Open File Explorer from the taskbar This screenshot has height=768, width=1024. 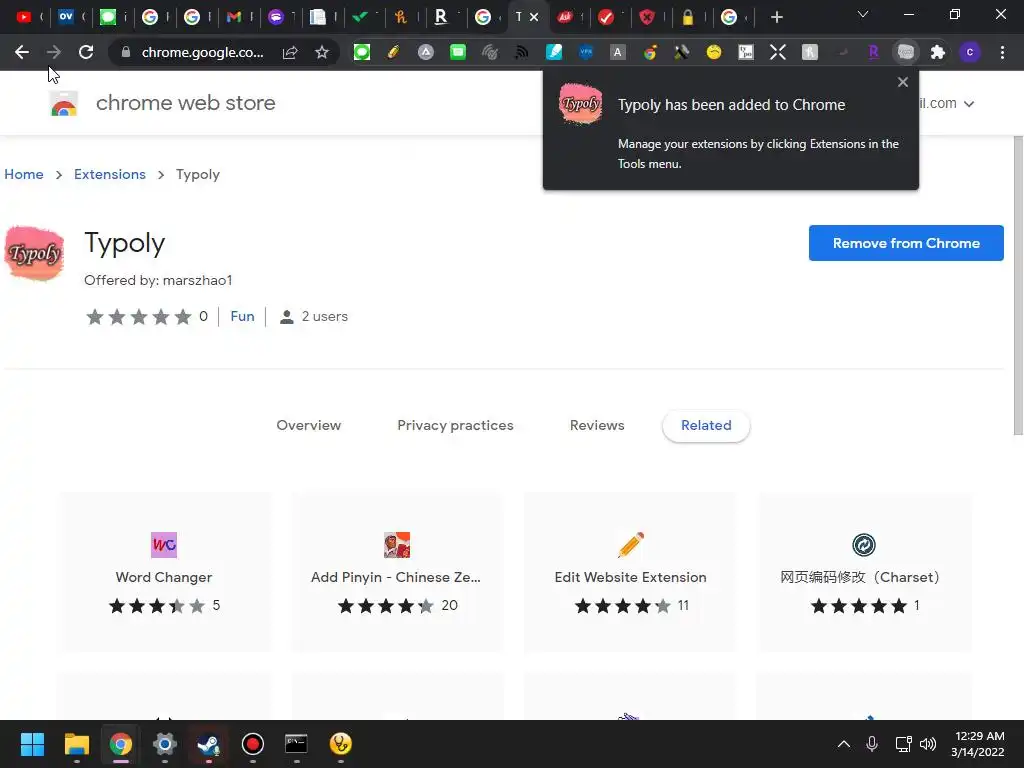(76, 744)
